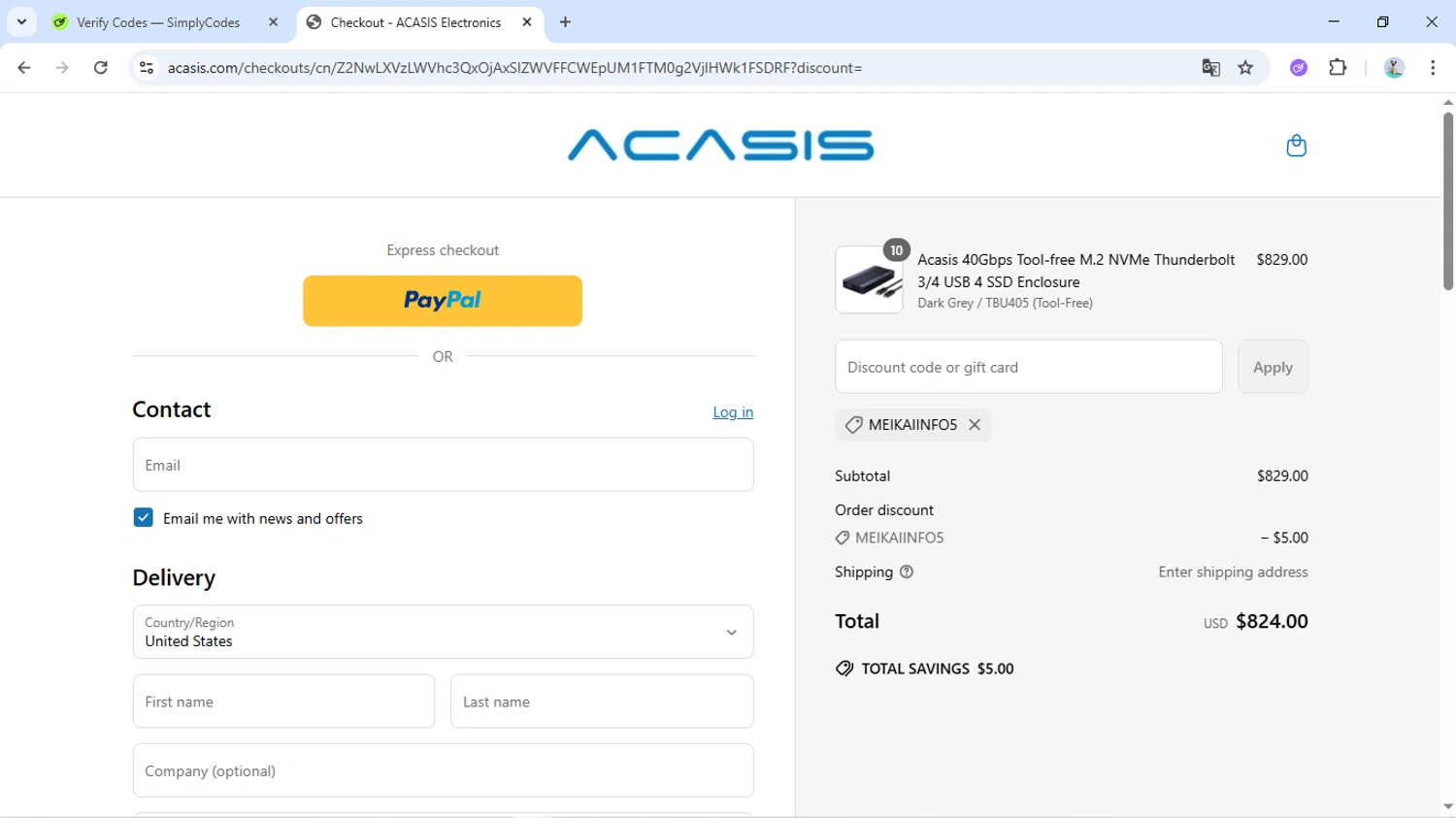The image size is (1456, 818).
Task: Click the TOTAL SAVINGS tag icon
Action: 844,669
